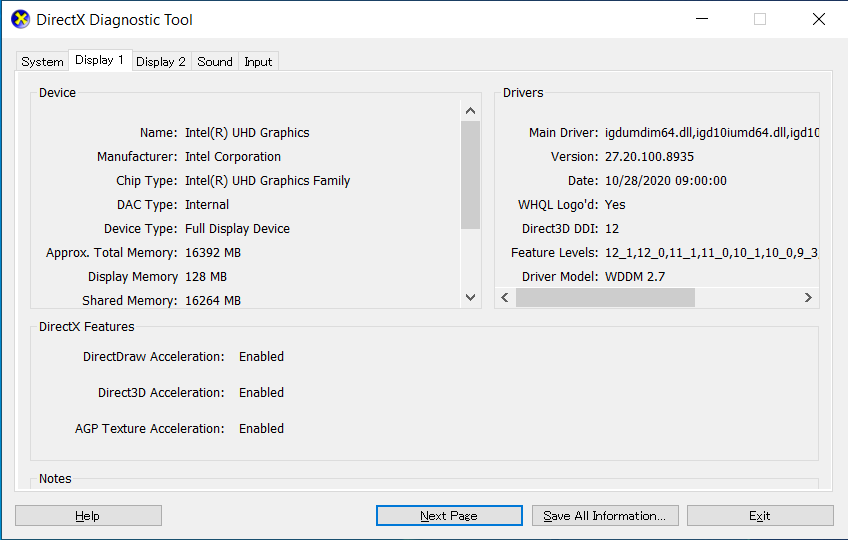Click the shared memory value 16264 MB
Image resolution: width=848 pixels, height=540 pixels.
[213, 300]
